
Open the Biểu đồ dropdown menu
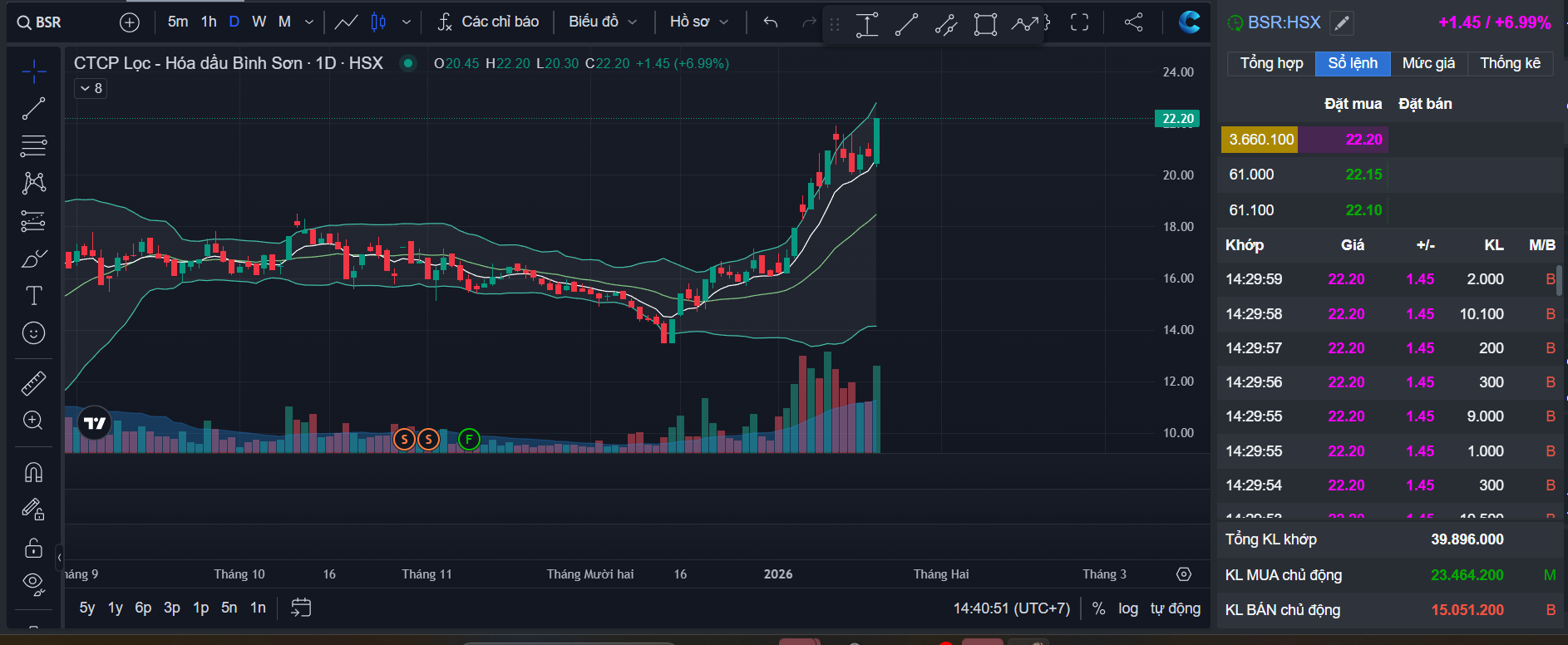[x=603, y=22]
